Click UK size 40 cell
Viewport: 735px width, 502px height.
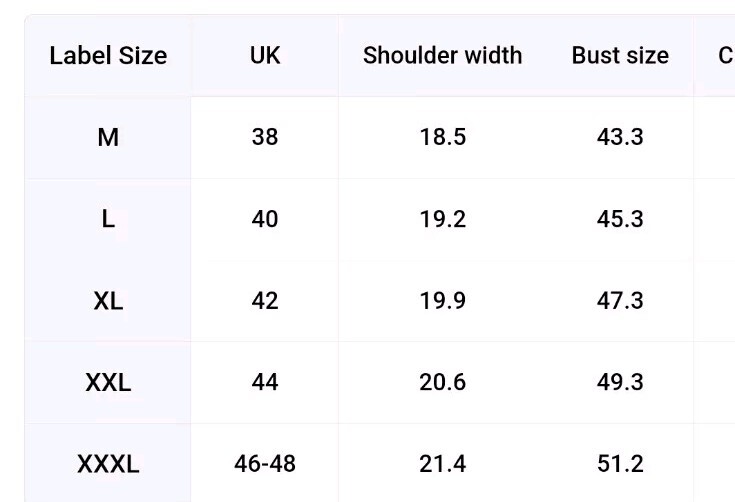click(265, 219)
